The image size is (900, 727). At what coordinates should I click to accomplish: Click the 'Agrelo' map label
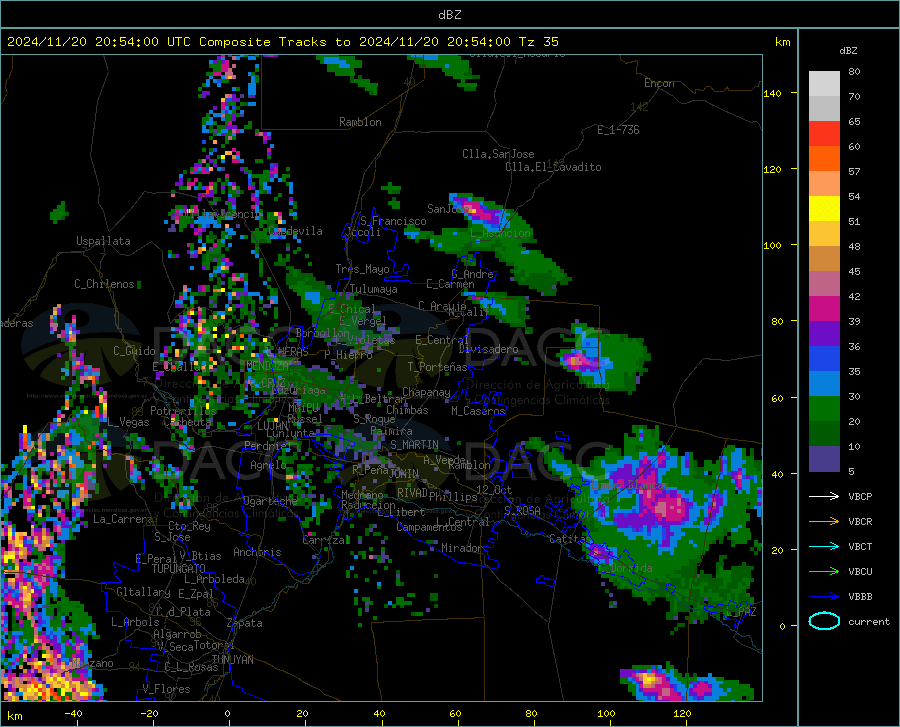pyautogui.click(x=268, y=465)
